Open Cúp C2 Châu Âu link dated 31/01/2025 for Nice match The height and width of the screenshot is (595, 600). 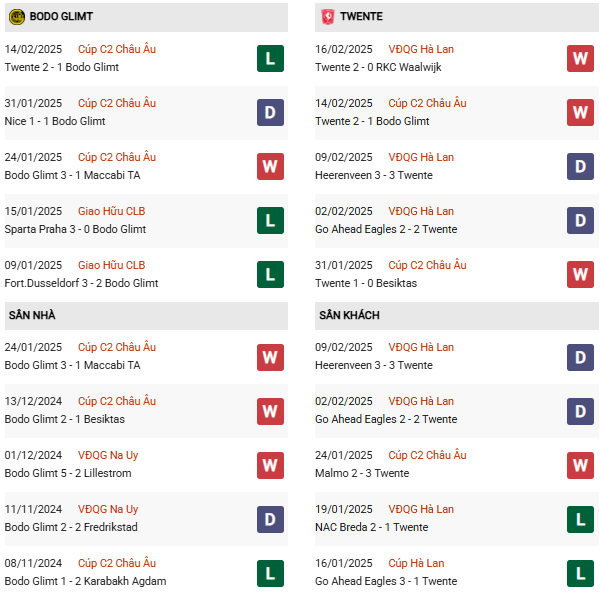116,103
